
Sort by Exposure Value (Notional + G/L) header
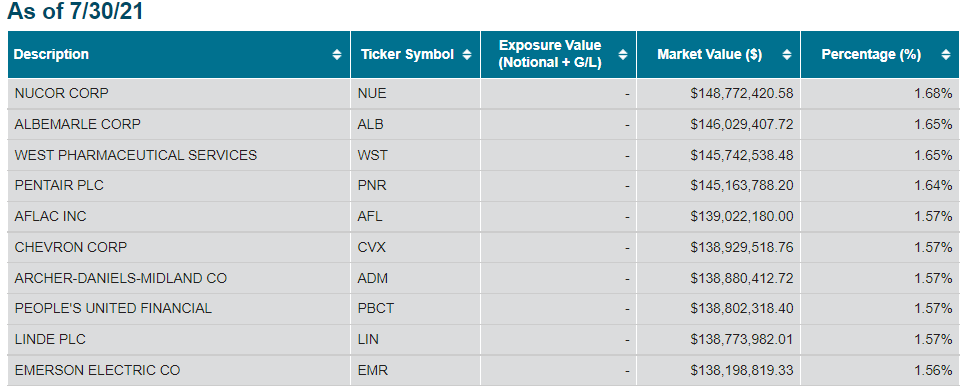tap(558, 55)
